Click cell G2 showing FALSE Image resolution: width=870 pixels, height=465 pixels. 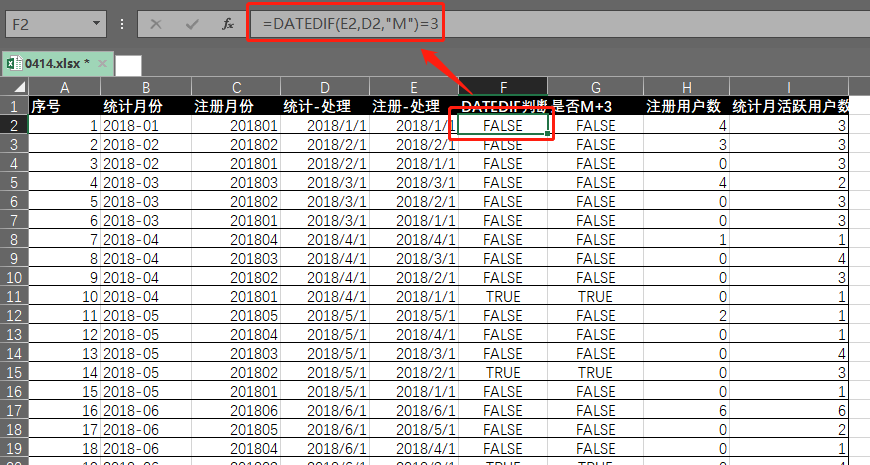595,125
